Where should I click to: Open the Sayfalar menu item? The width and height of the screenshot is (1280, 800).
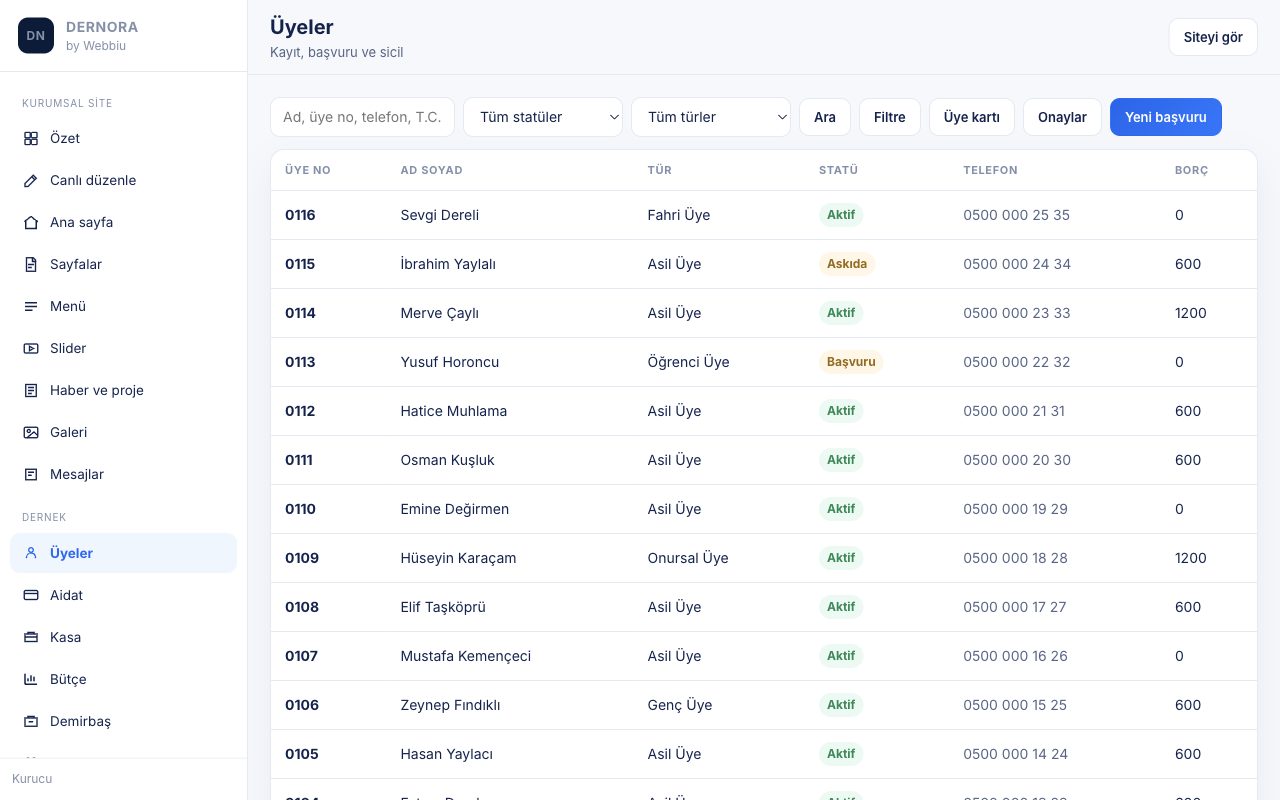pos(123,265)
